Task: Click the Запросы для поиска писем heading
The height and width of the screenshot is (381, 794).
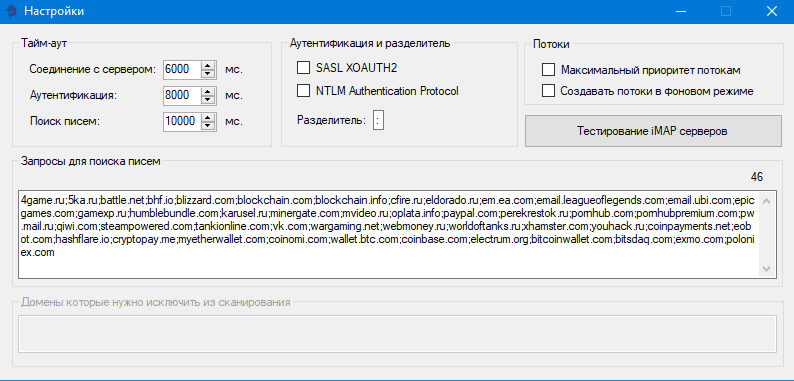Action: coord(91,162)
